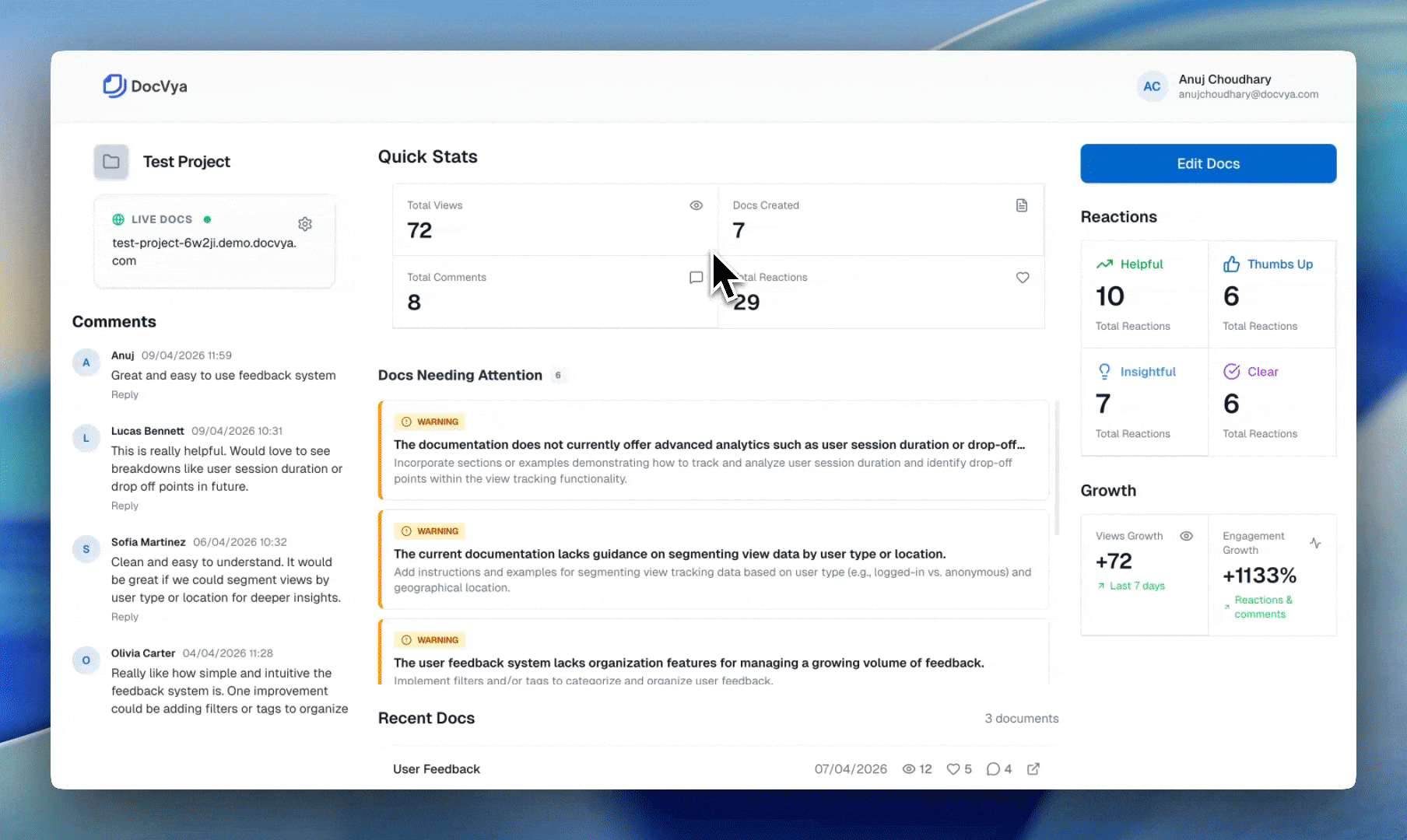Click the green status dot beside LIVE DOCS
The width and height of the screenshot is (1407, 840).
[207, 219]
